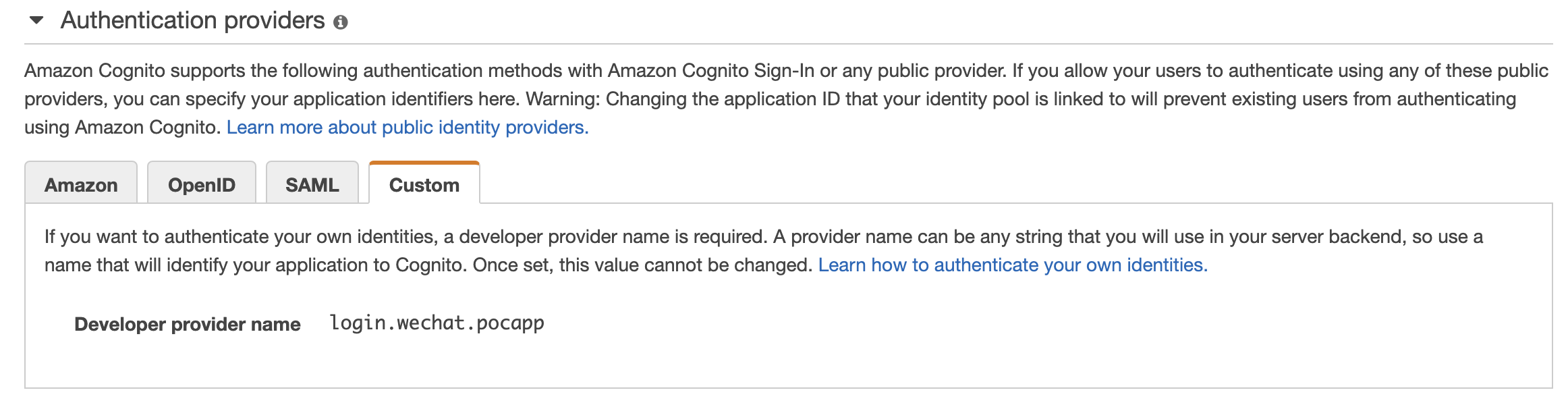This screenshot has width=1568, height=409.
Task: Click the "using Amazon Cognito." text before the link
Action: [123, 128]
